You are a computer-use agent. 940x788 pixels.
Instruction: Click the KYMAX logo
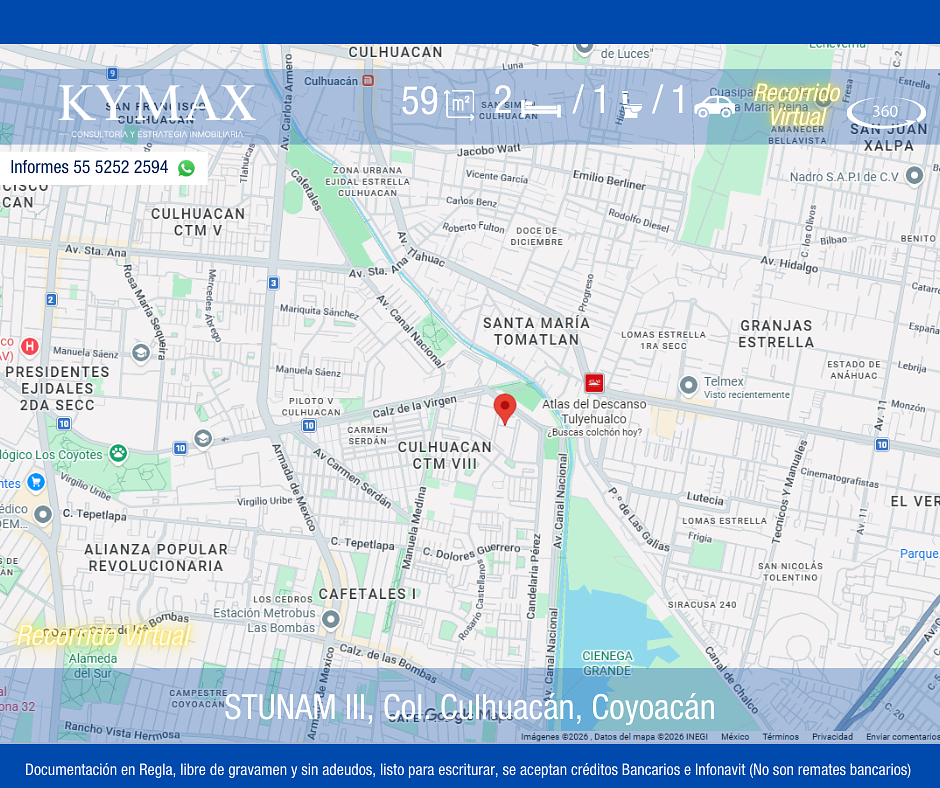click(x=157, y=105)
